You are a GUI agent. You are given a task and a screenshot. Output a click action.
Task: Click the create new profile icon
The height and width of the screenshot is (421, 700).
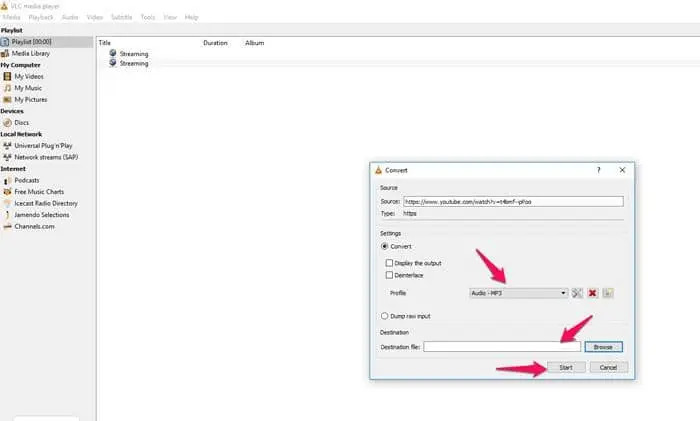coord(607,293)
